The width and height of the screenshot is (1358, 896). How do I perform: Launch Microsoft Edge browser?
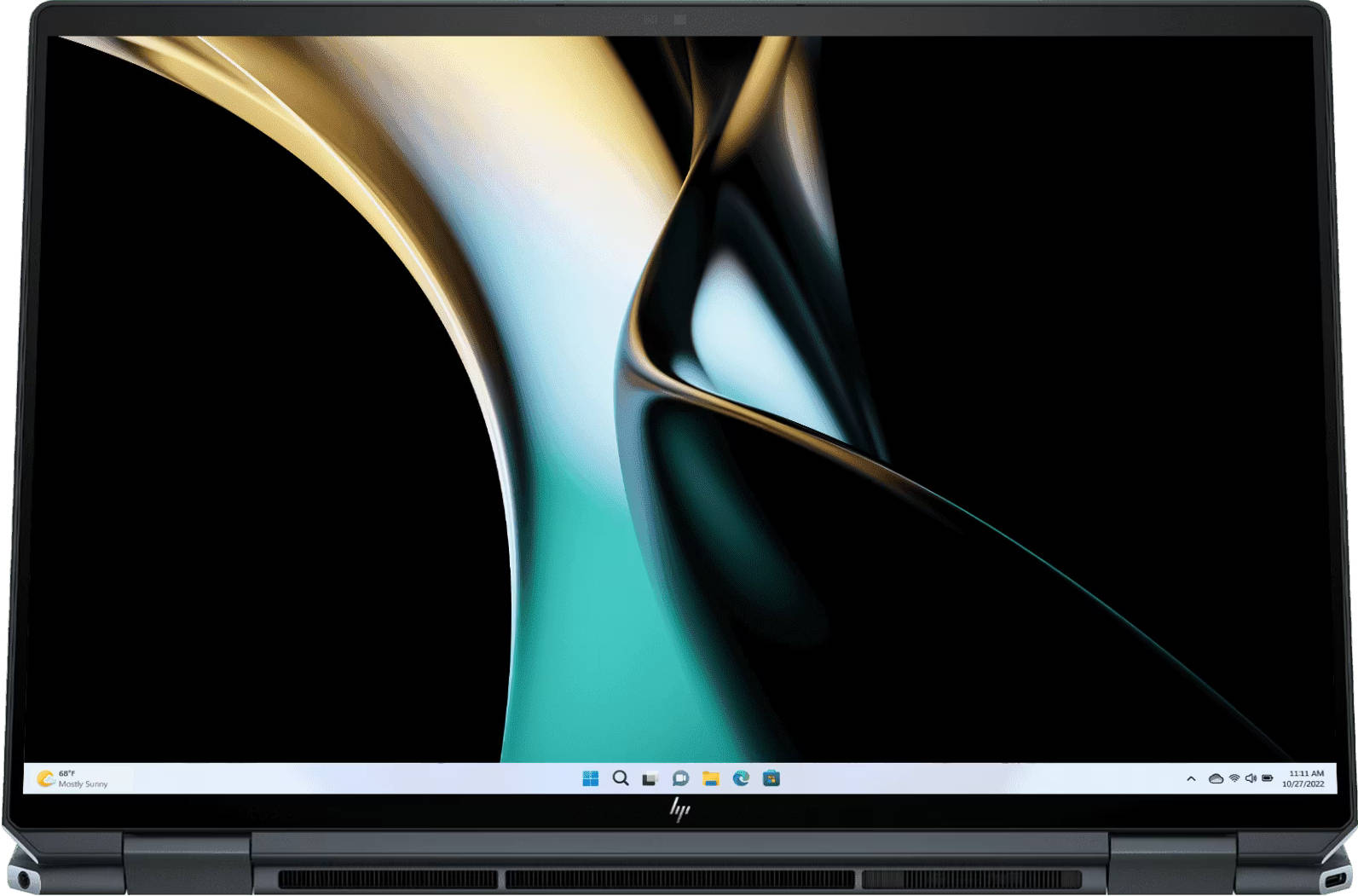(741, 778)
